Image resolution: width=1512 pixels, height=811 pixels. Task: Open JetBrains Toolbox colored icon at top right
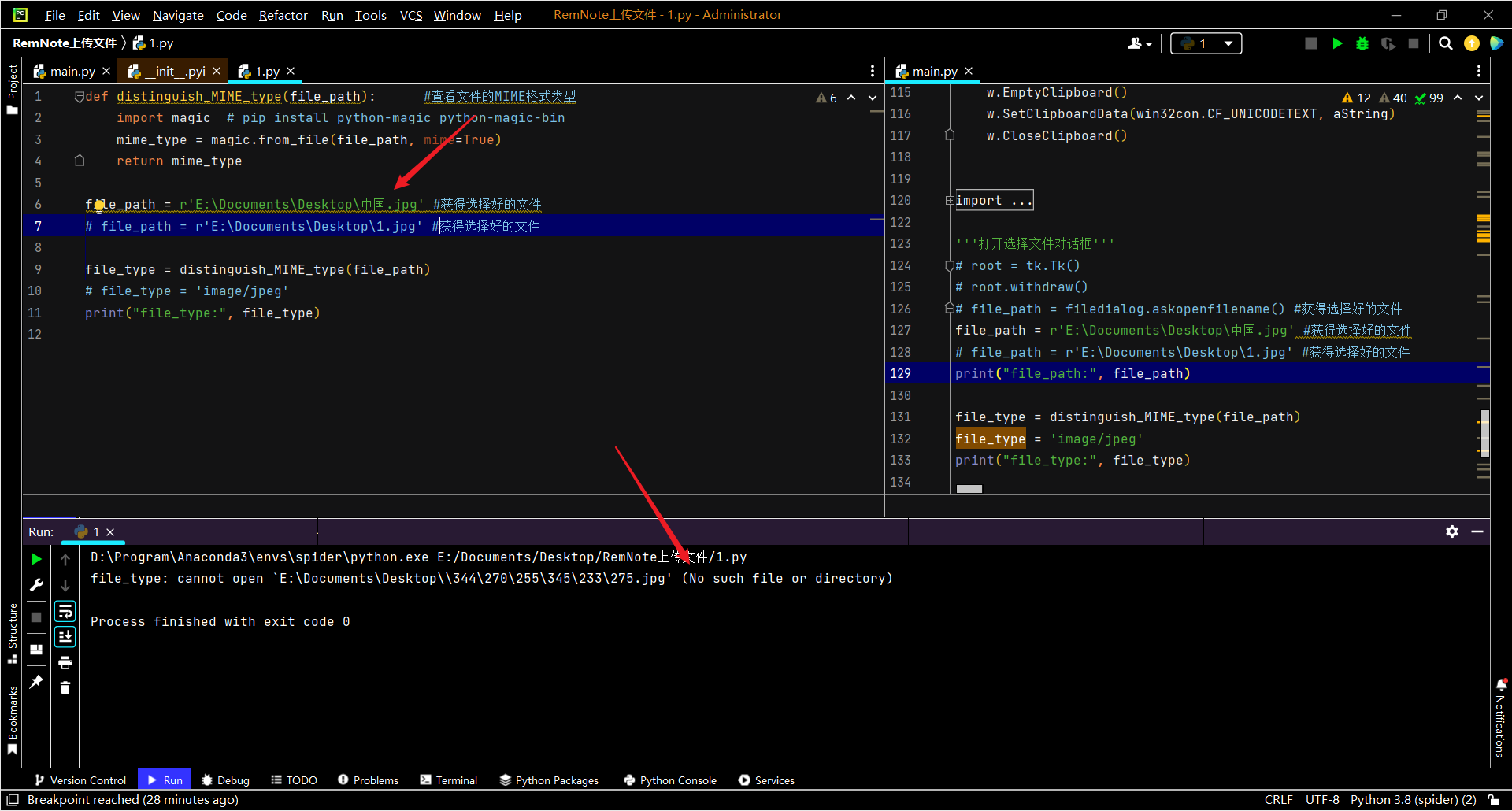(1496, 44)
